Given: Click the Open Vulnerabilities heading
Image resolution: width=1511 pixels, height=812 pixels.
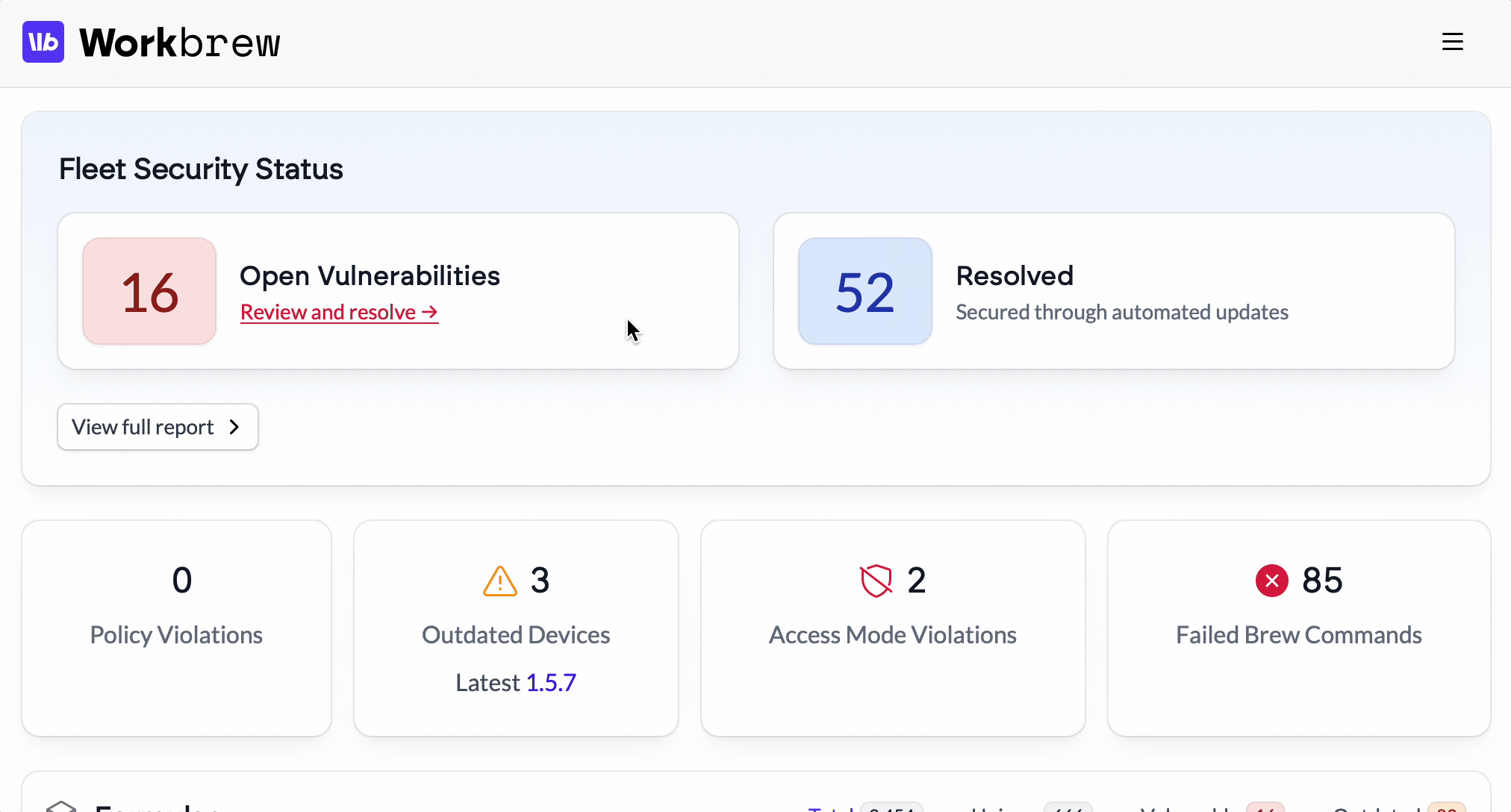Looking at the screenshot, I should click(370, 275).
